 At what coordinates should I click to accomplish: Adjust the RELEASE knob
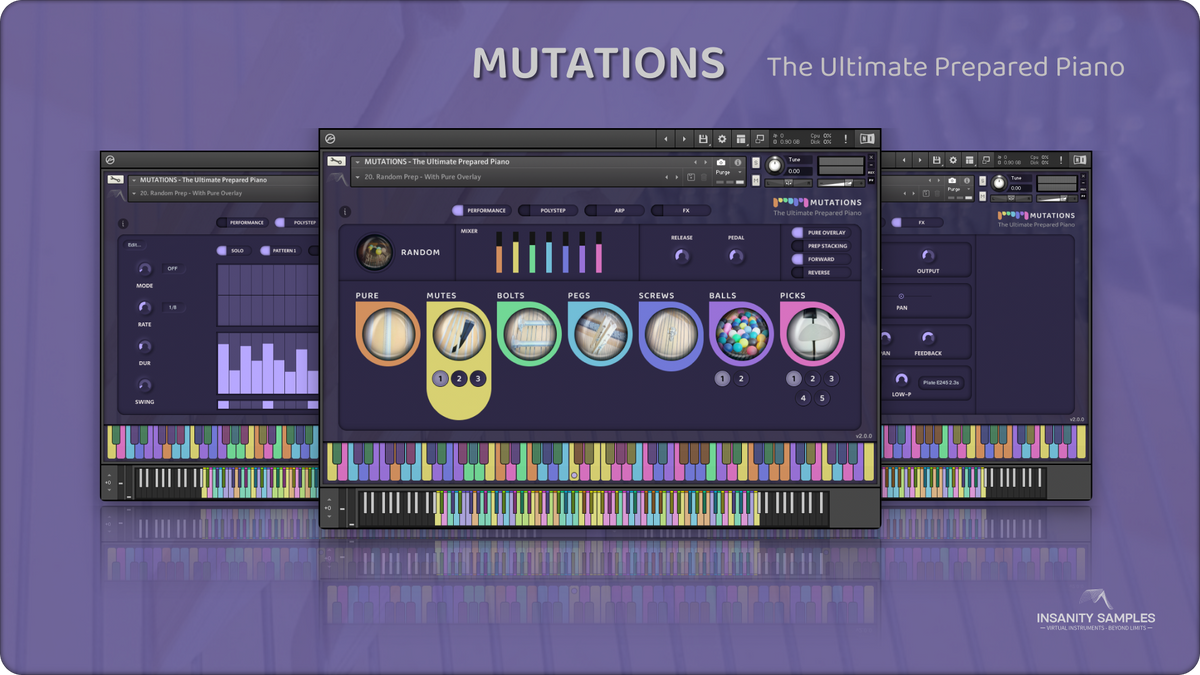683,258
